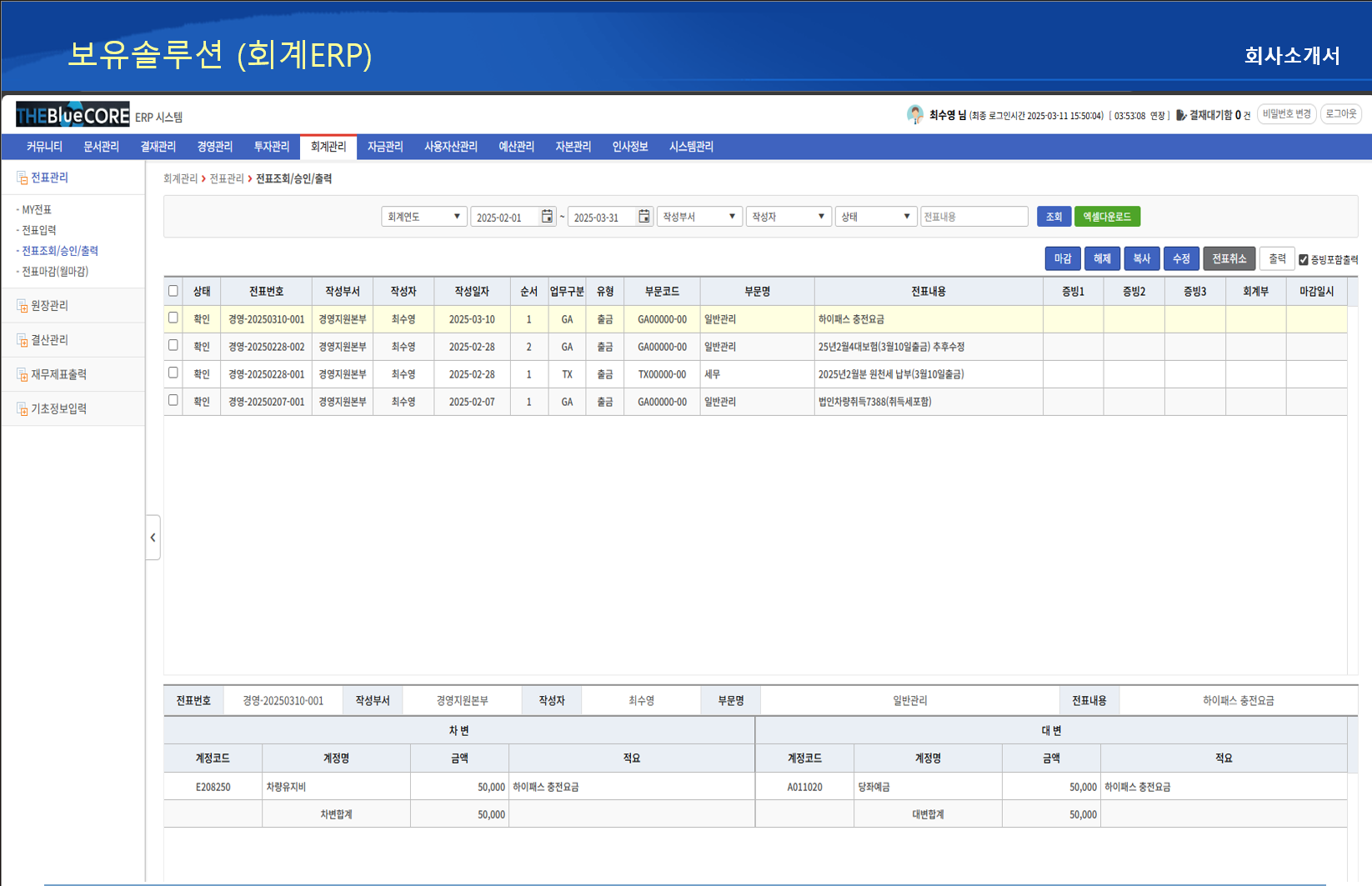Image resolution: width=1372 pixels, height=886 pixels.
Task: Select the checkbox for 경영-20250310-001 row
Action: click(x=173, y=318)
